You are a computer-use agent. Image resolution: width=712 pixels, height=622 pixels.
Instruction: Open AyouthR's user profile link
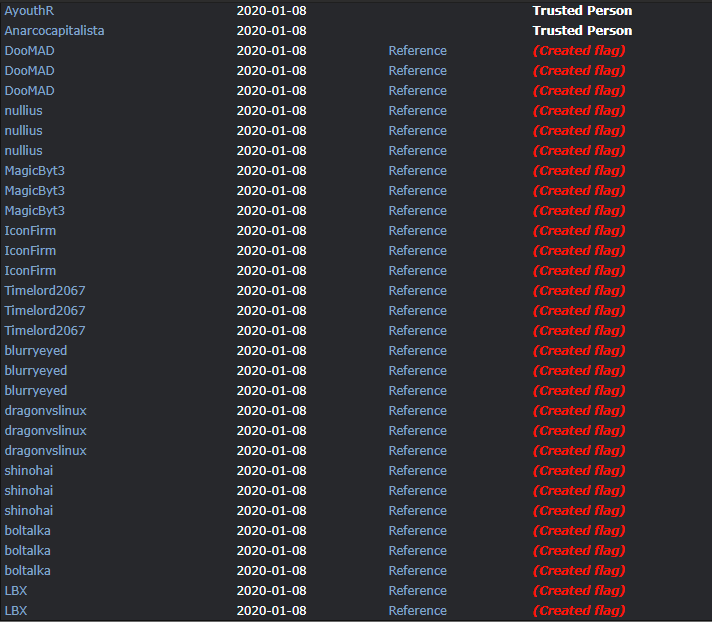(29, 11)
